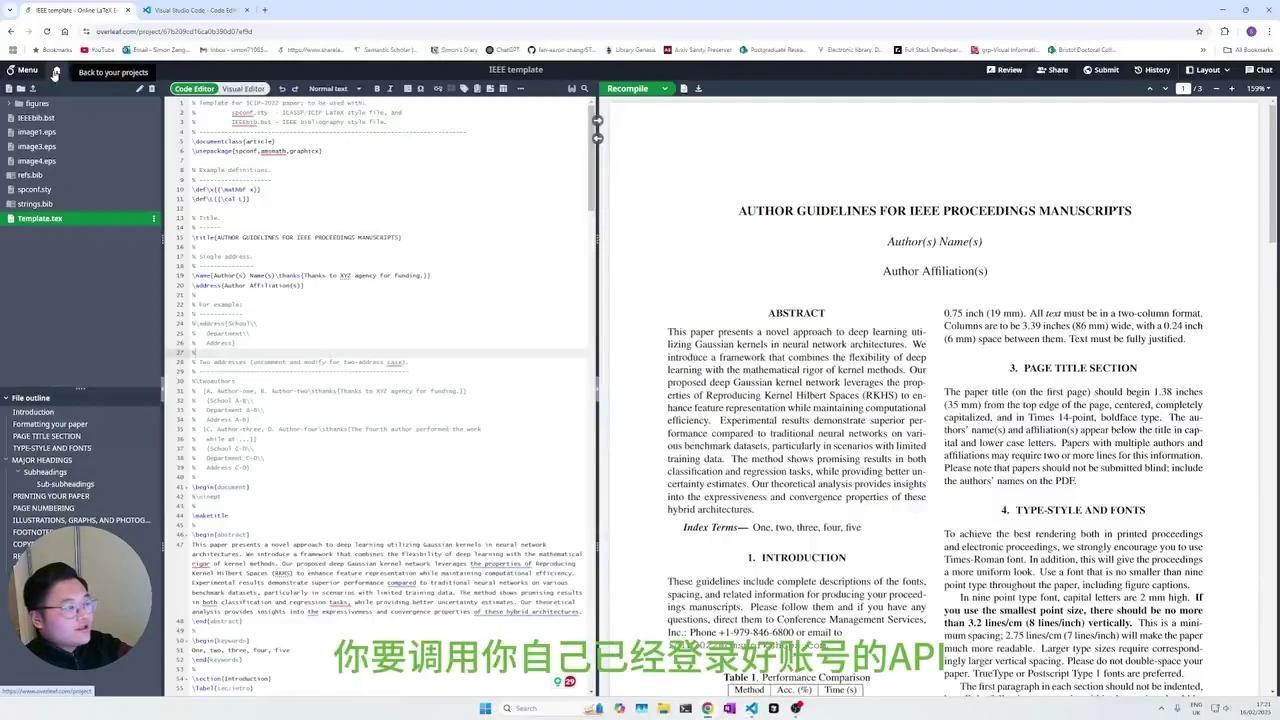
Task: Collapse MAJOR HEADINGS outline item
Action: [x=7, y=460]
